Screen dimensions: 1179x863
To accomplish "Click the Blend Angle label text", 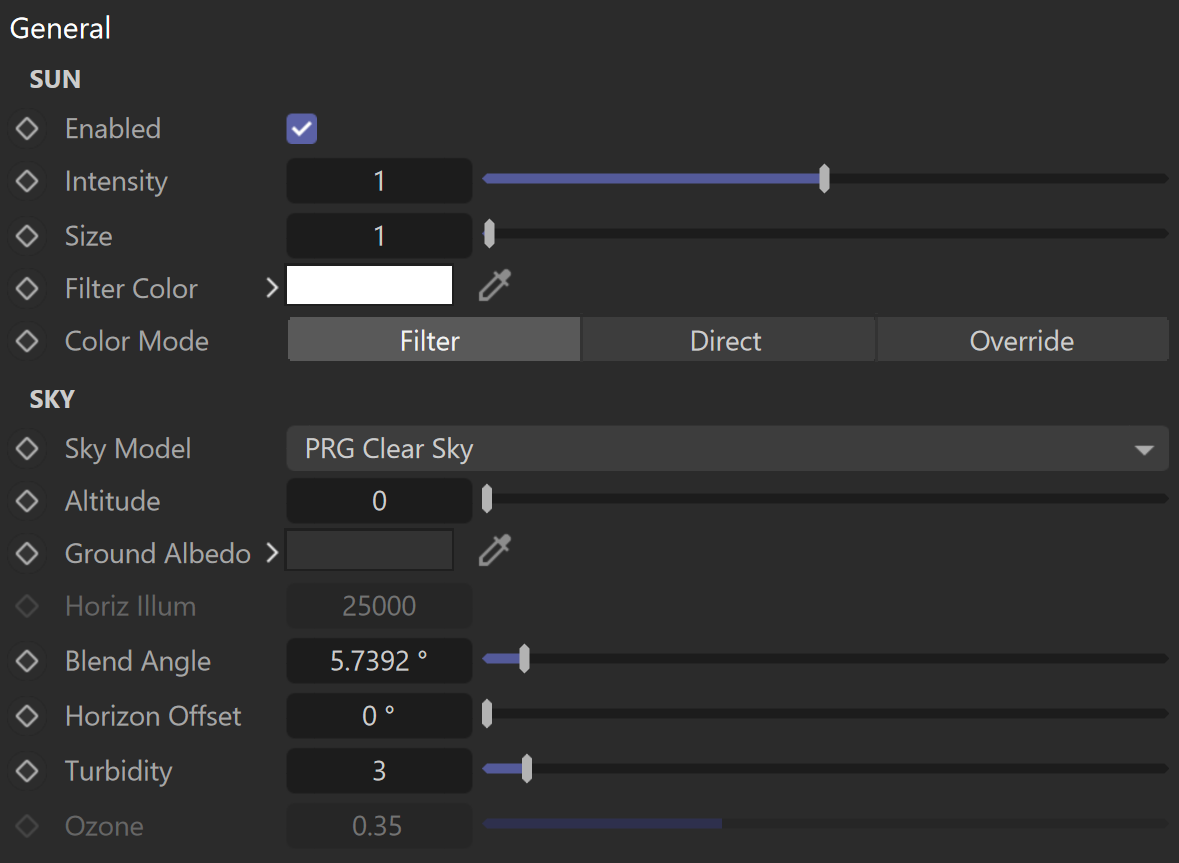I will click(138, 662).
